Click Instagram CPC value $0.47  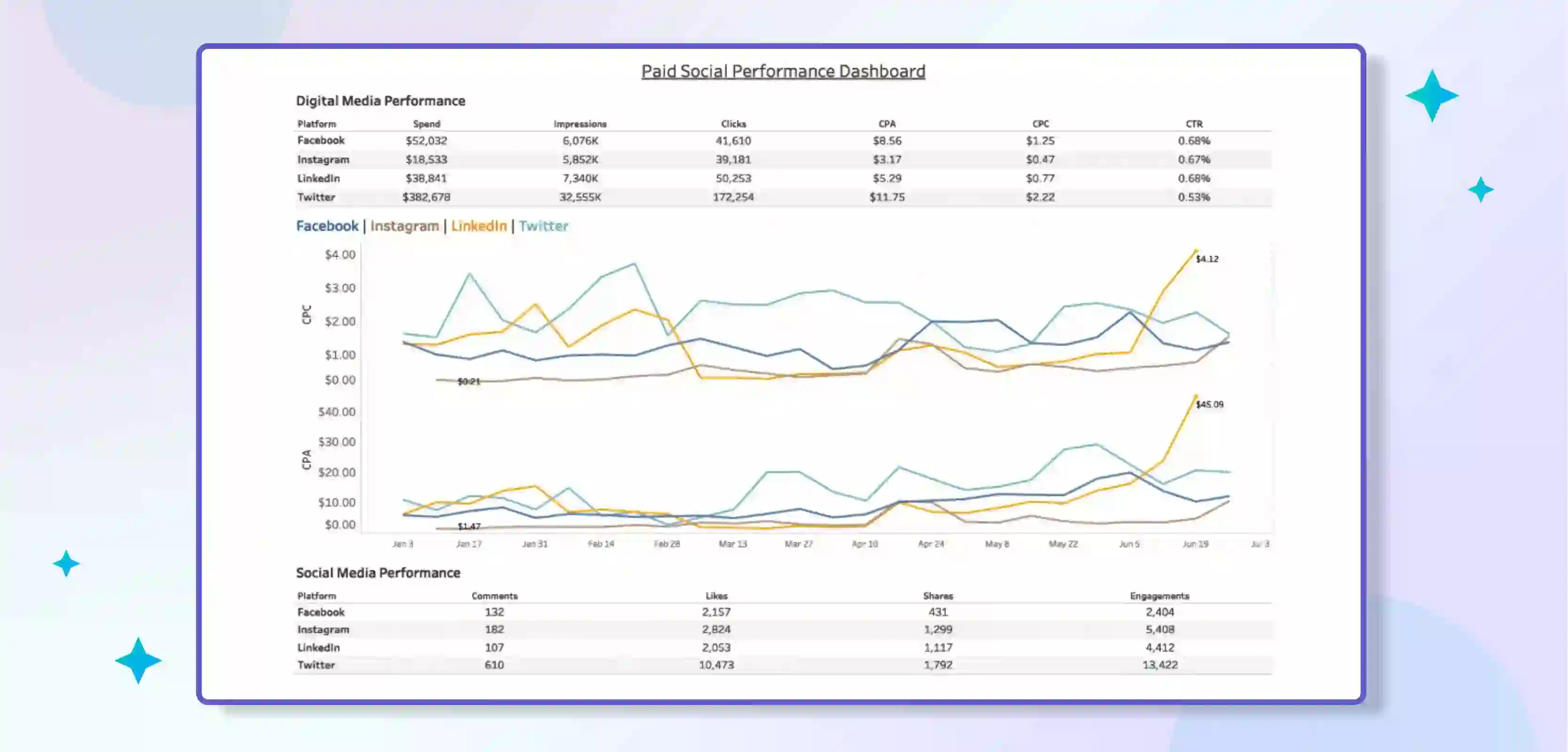pos(1040,159)
